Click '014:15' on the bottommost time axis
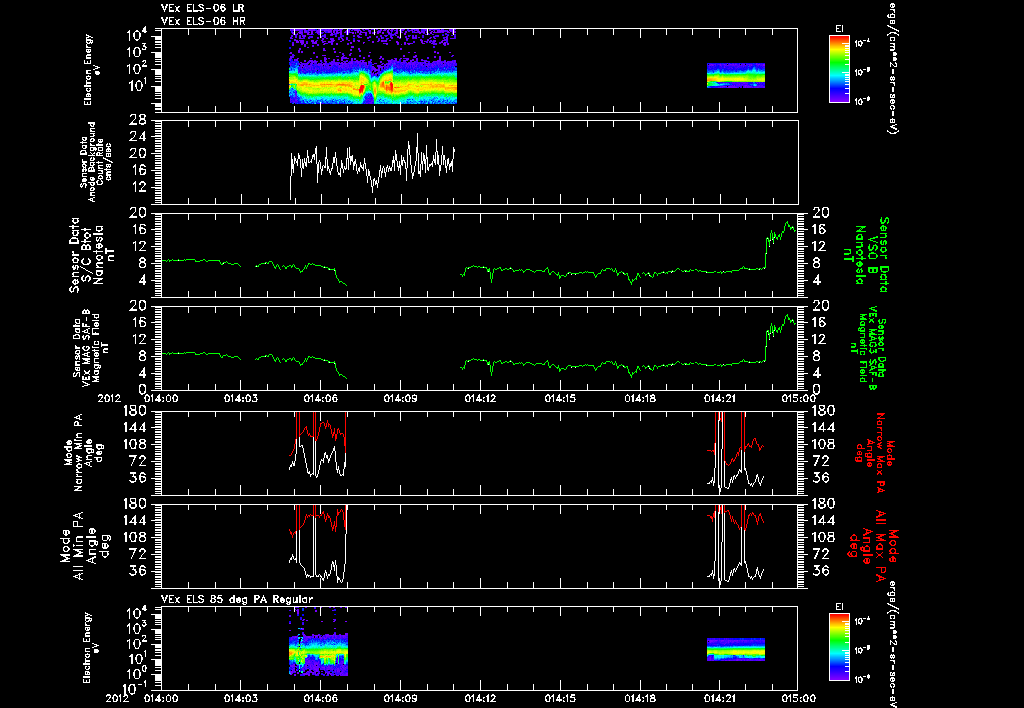The image size is (1024, 708). [x=560, y=698]
